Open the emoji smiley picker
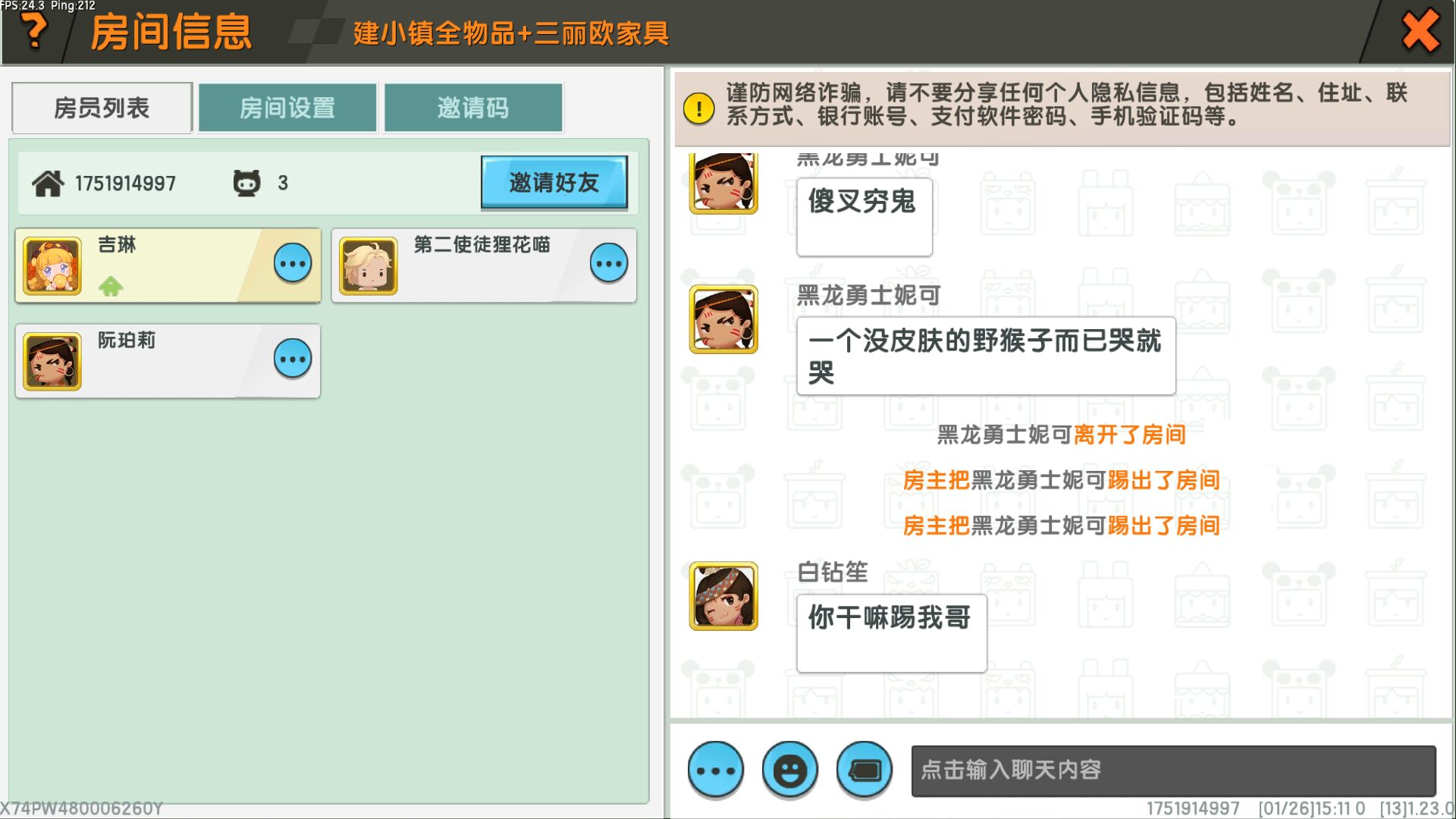Image resolution: width=1456 pixels, height=819 pixels. click(x=789, y=770)
